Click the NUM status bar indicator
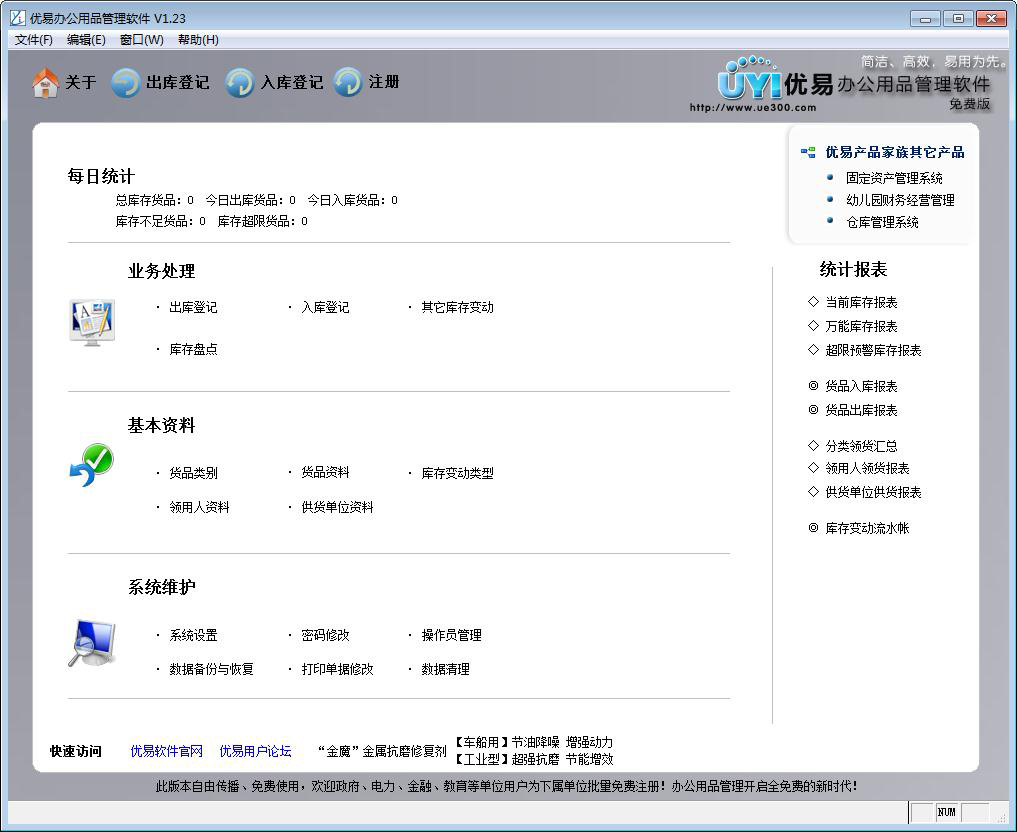The width and height of the screenshot is (1017, 832). [946, 813]
